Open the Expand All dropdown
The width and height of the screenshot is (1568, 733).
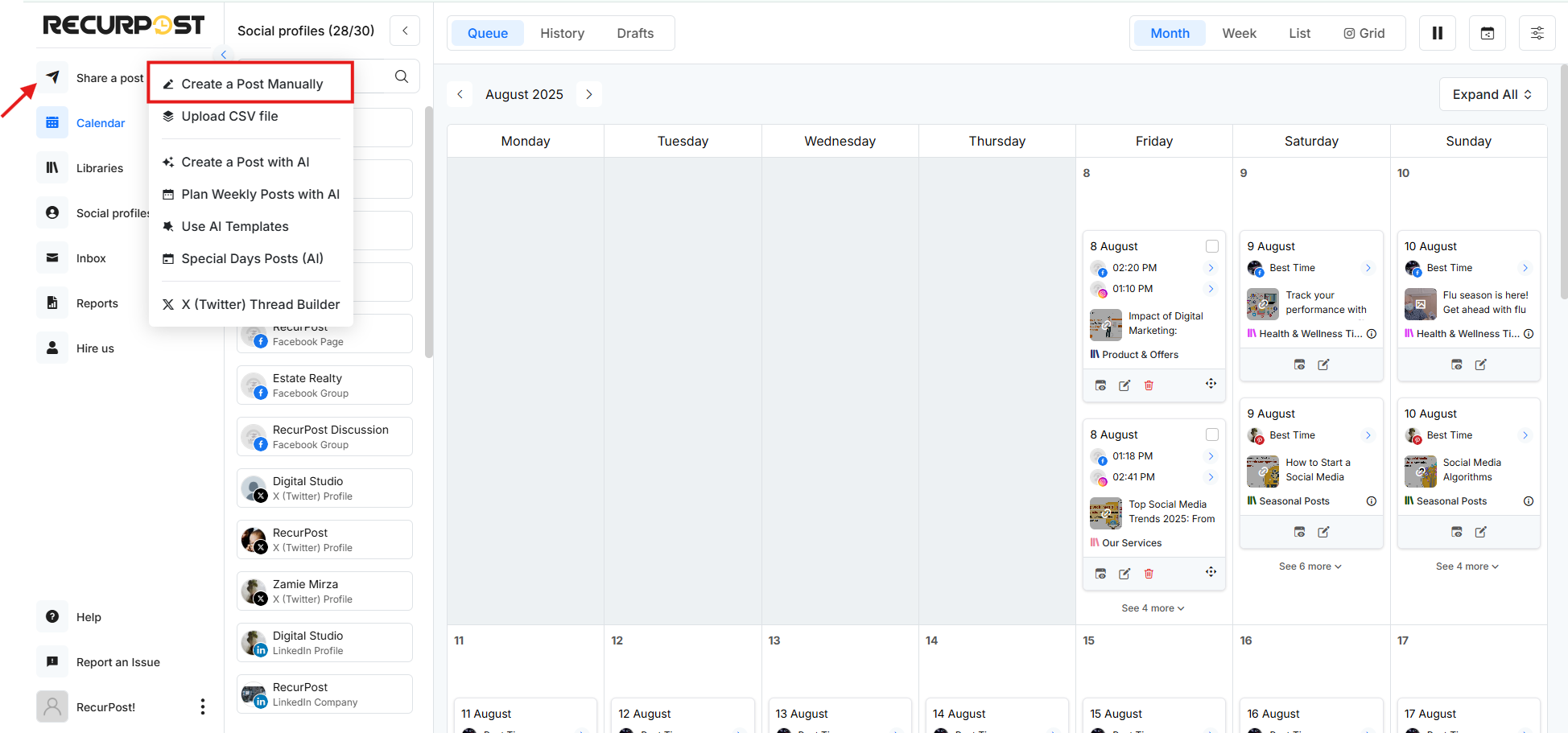point(1492,94)
